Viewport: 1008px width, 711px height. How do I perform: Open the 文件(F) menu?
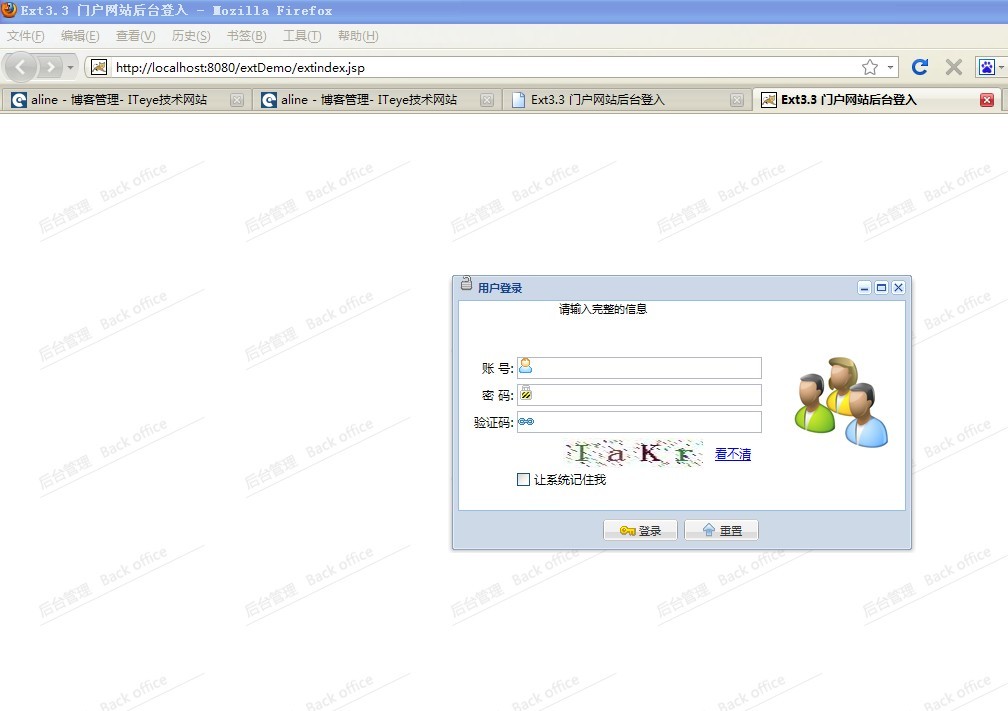26,36
